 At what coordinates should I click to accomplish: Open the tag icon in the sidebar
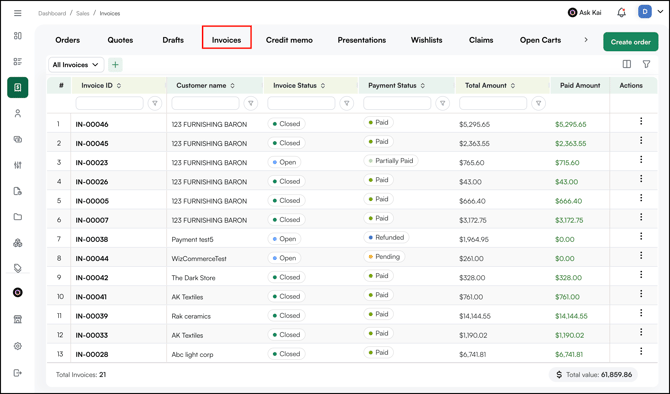point(18,268)
